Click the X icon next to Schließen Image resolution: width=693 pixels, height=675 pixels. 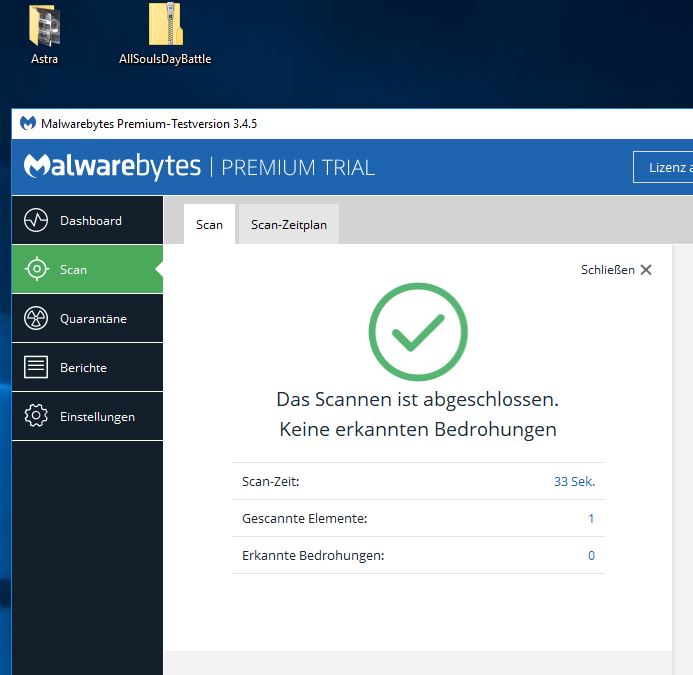(x=646, y=270)
